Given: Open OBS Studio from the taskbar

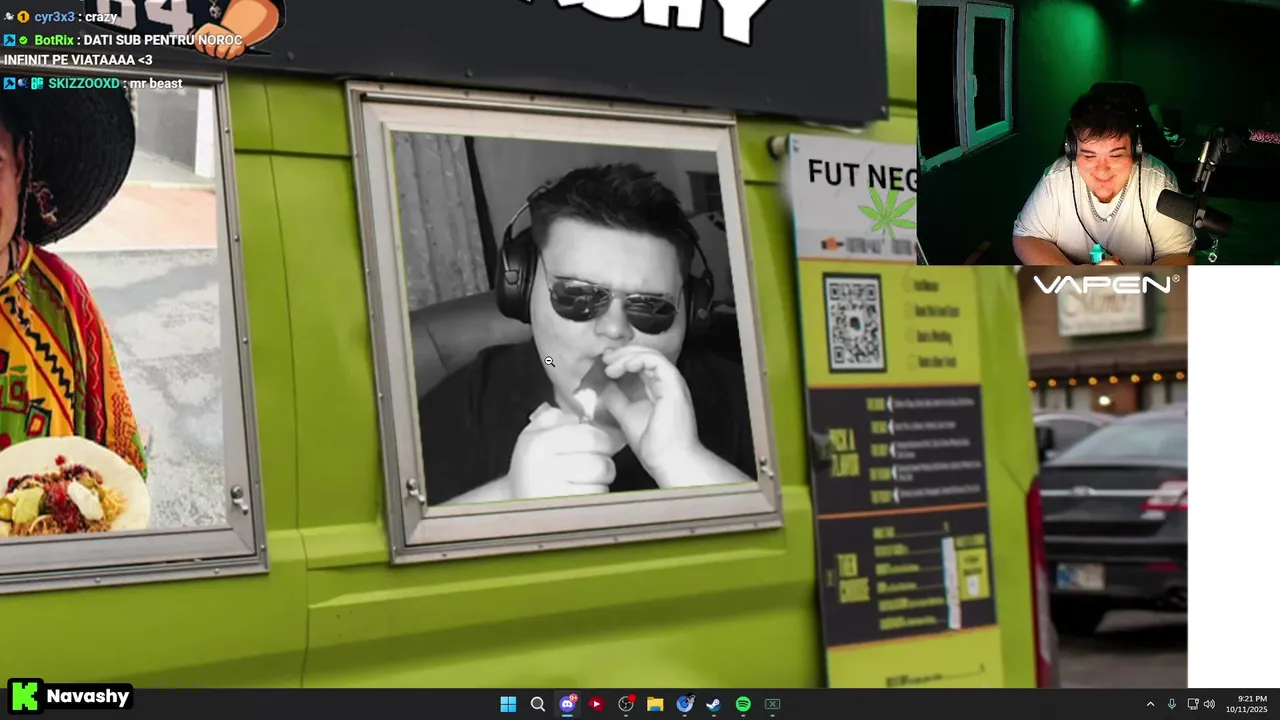Looking at the screenshot, I should click(626, 704).
